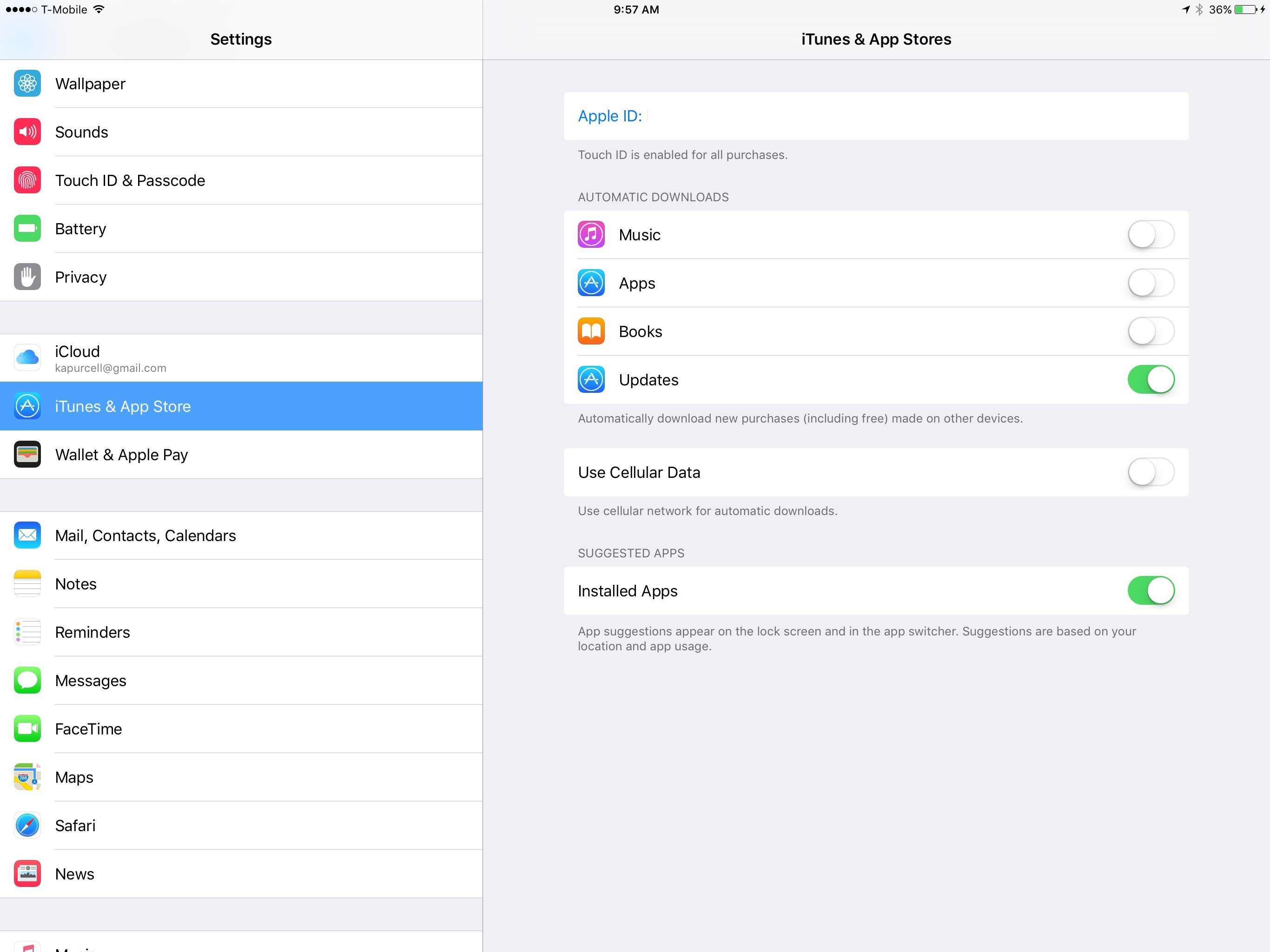Enable automatic Music downloads
Screen dimensions: 1270x952
[1151, 234]
